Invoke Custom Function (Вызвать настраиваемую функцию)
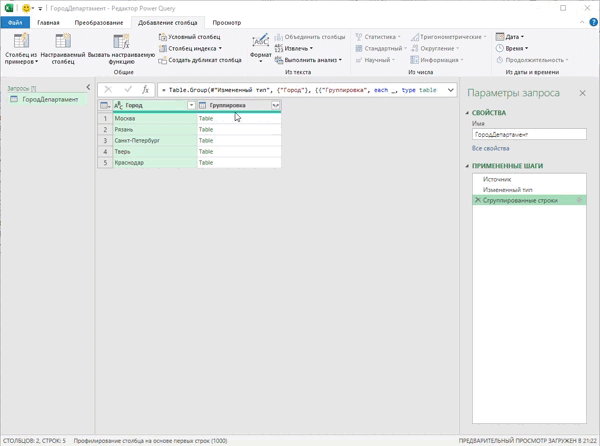600x446 pixels. pos(121,49)
